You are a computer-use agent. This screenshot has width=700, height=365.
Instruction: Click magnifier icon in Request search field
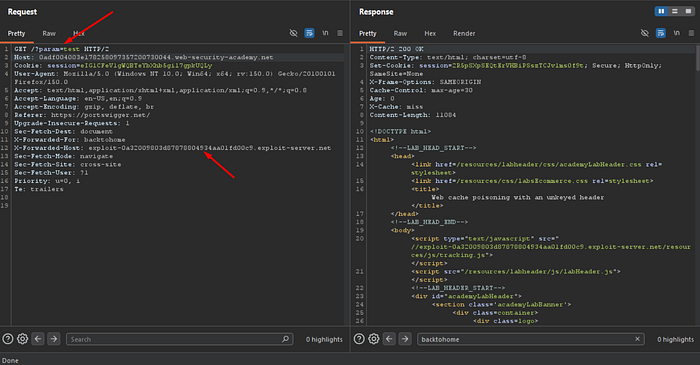286,339
